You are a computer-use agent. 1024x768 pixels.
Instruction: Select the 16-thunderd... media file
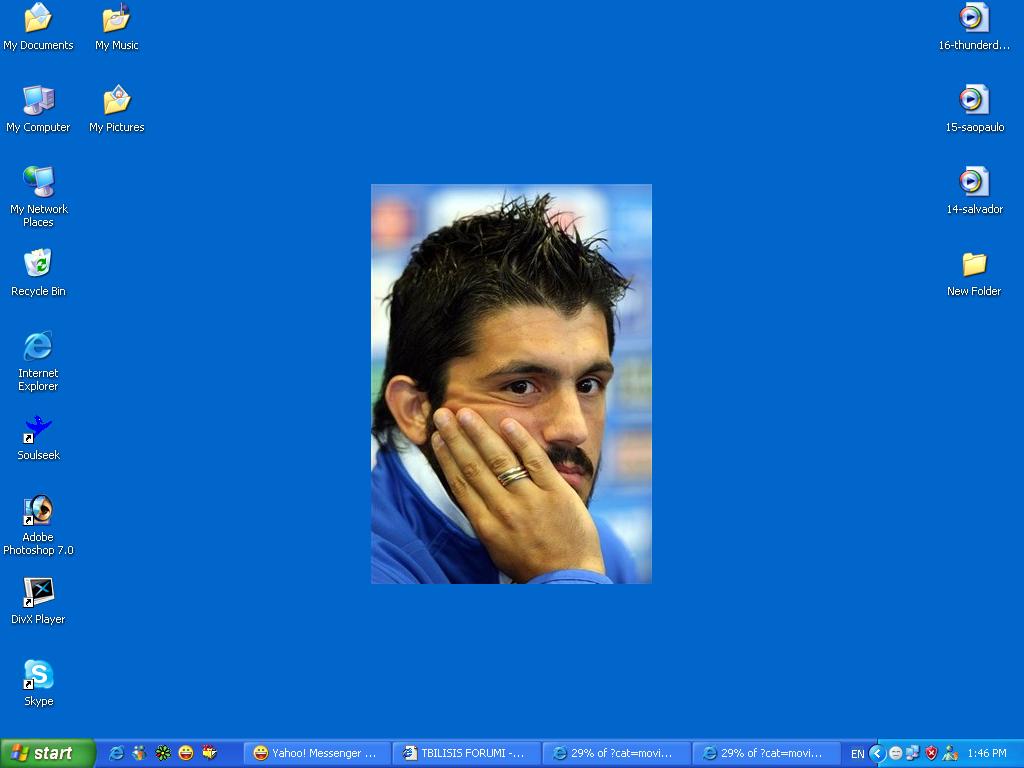(x=973, y=20)
